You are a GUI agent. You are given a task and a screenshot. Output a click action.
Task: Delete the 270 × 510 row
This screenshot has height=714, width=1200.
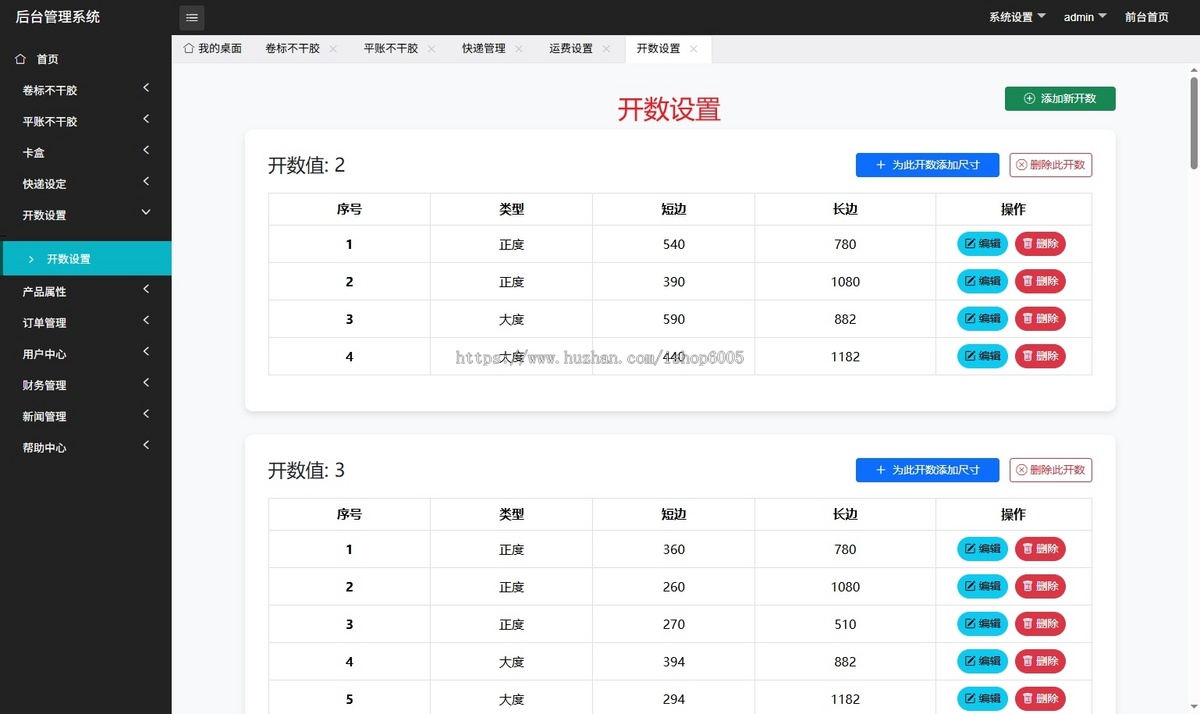click(1040, 624)
